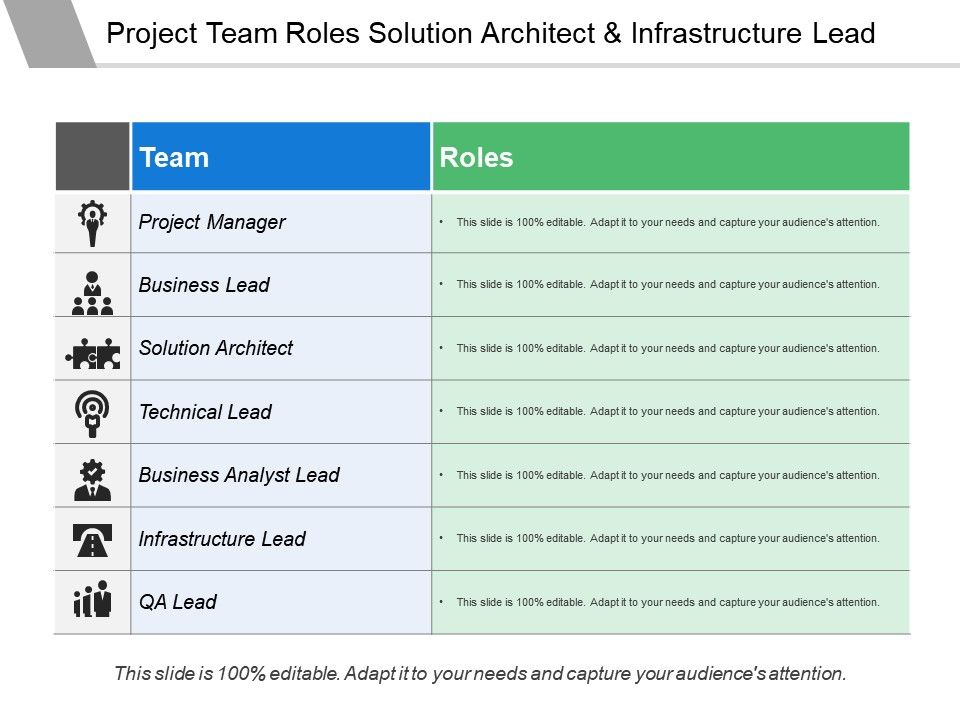Select the italic footer caption text
The width and height of the screenshot is (960, 720).
480,674
